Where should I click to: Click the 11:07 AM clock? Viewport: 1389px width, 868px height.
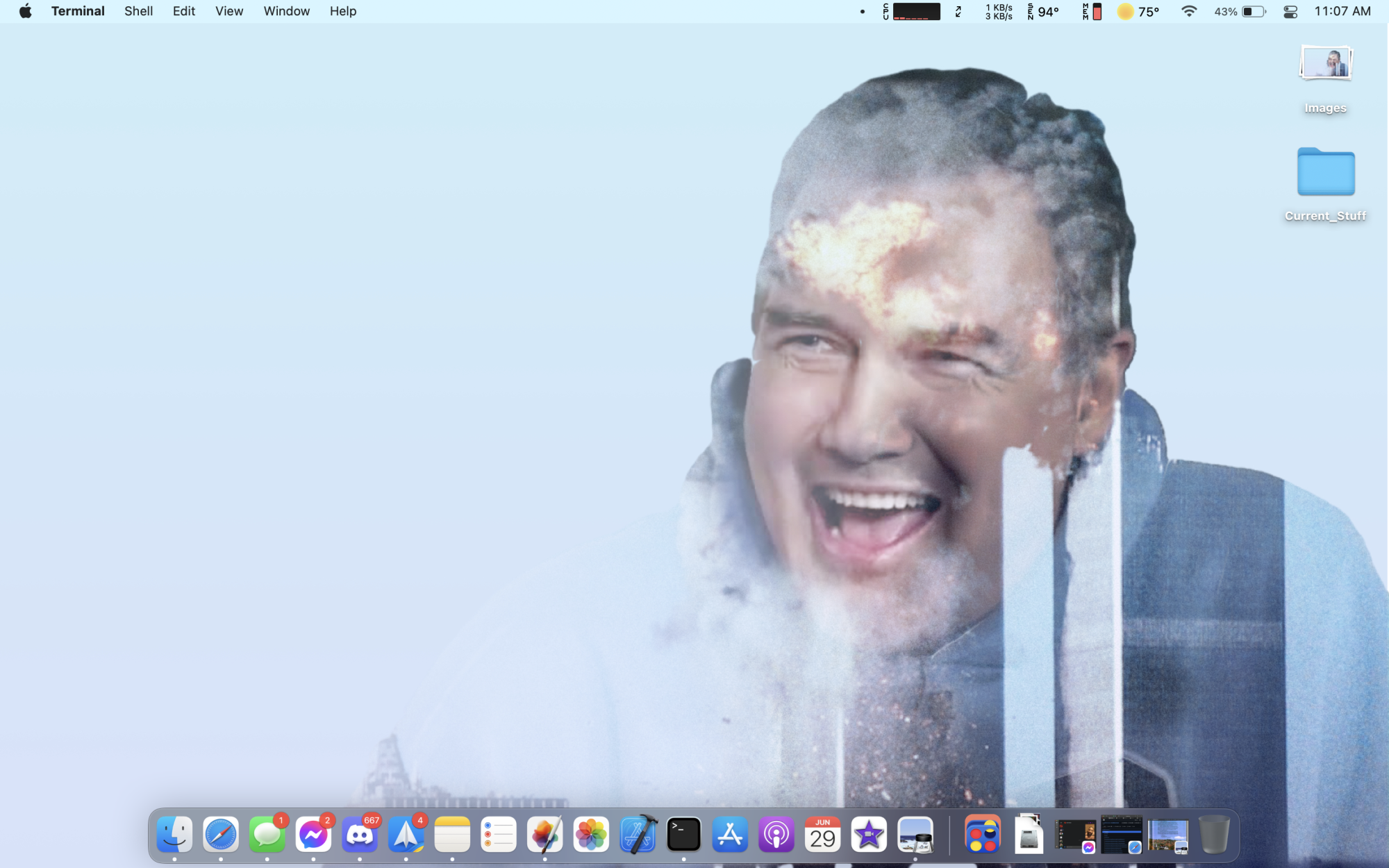click(1342, 11)
